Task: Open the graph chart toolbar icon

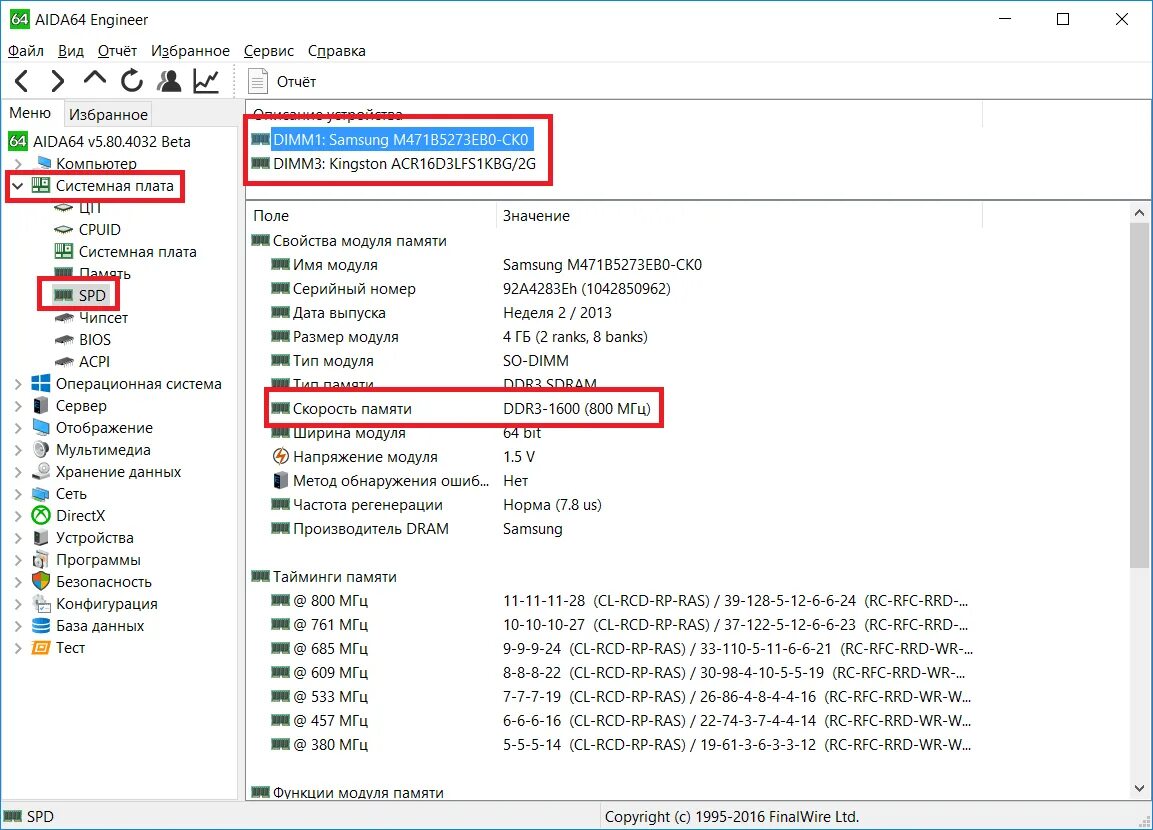Action: tap(206, 81)
